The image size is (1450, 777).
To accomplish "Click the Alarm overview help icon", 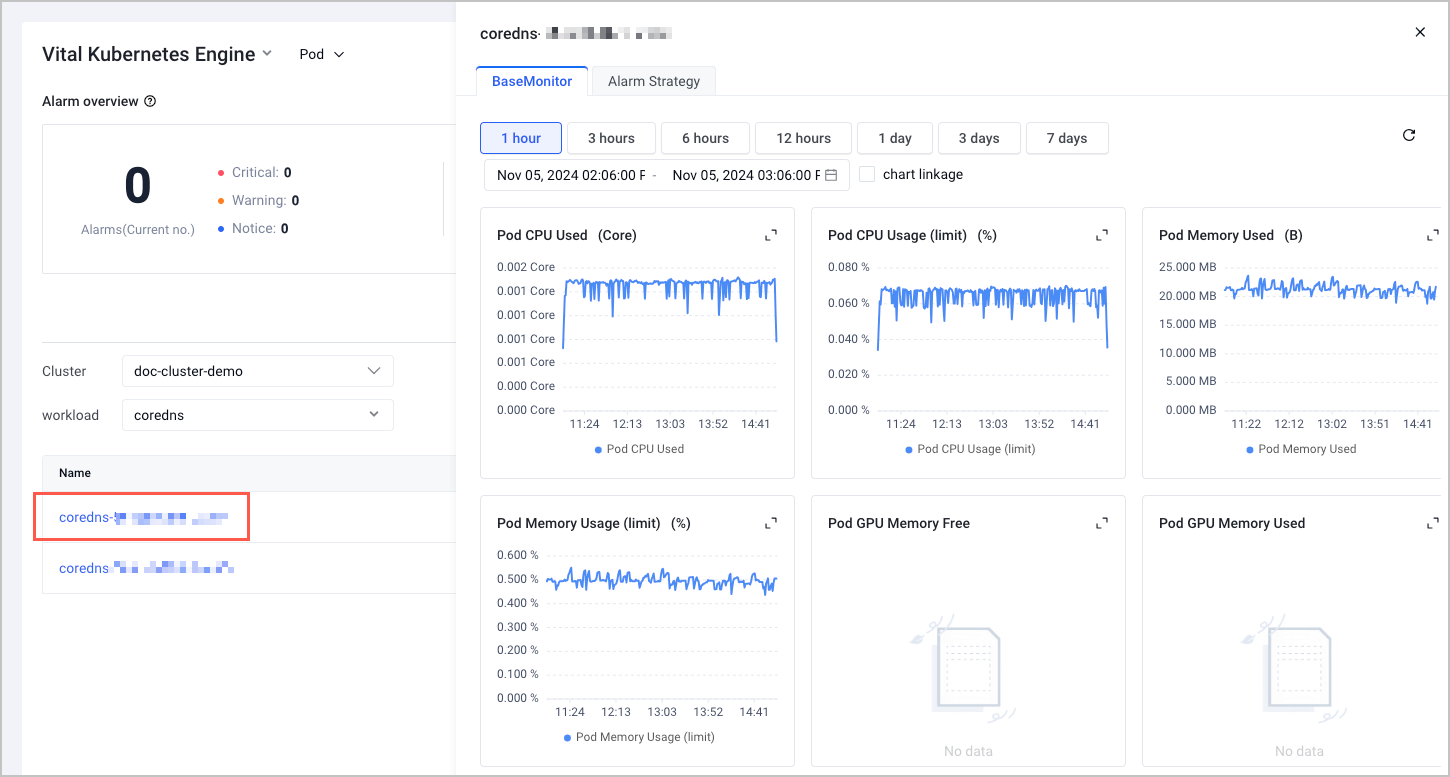I will 150,101.
